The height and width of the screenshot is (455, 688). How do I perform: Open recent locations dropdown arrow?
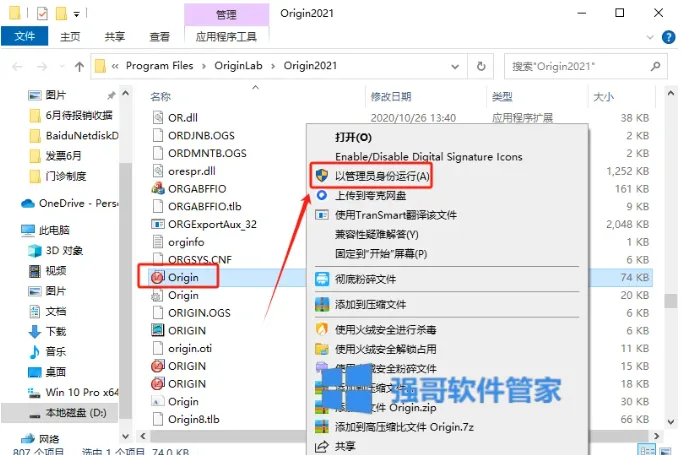(62, 67)
